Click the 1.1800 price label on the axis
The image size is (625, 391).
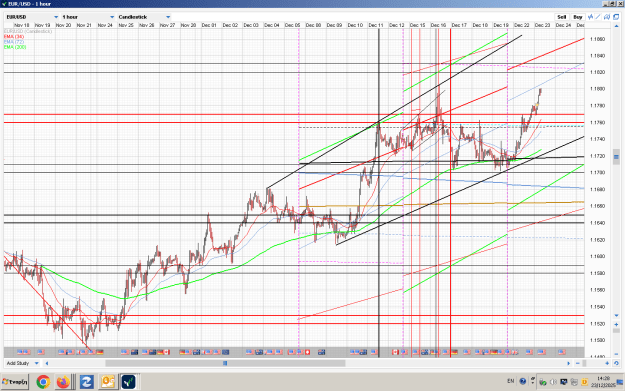[597, 89]
